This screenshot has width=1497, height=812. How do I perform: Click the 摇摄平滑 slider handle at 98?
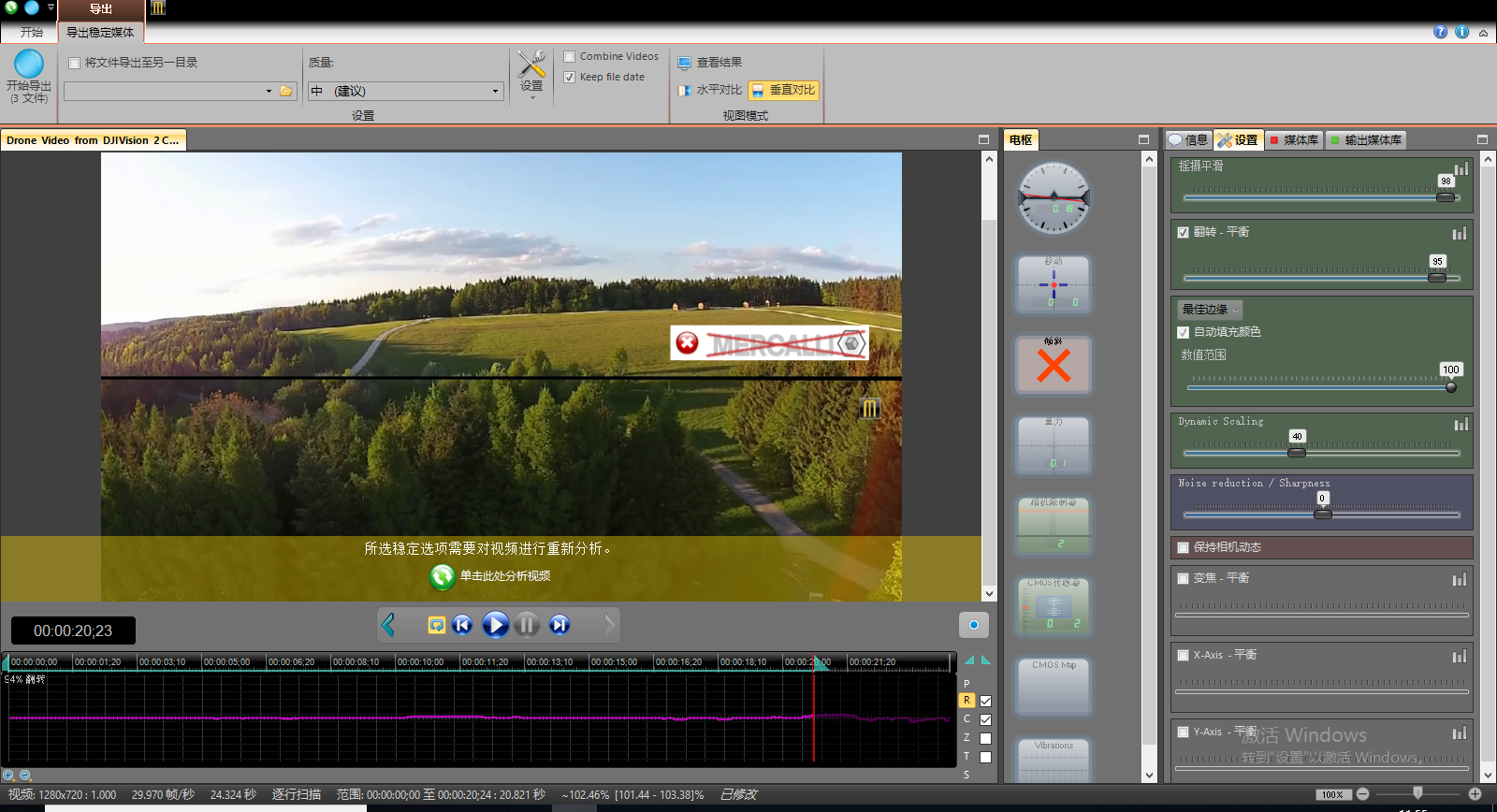coord(1446,197)
